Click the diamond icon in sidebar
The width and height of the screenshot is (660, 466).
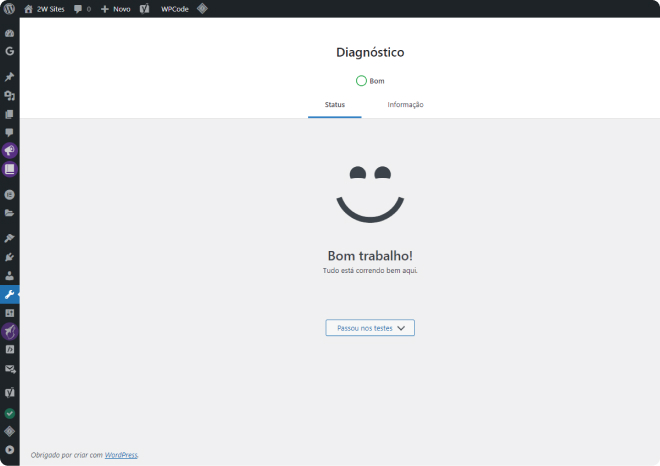click(x=10, y=431)
